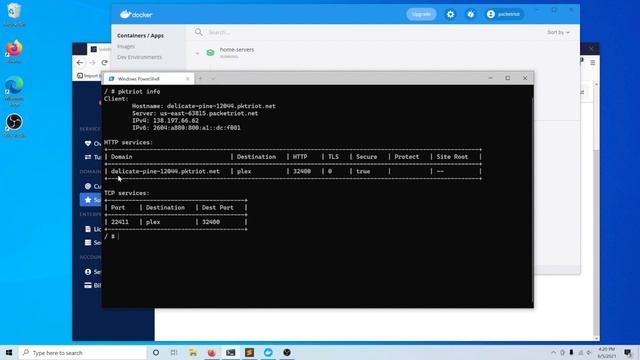Open Overview heart icon in browser sidebar
Image resolution: width=640 pixels, height=360 pixels.
click(88, 143)
